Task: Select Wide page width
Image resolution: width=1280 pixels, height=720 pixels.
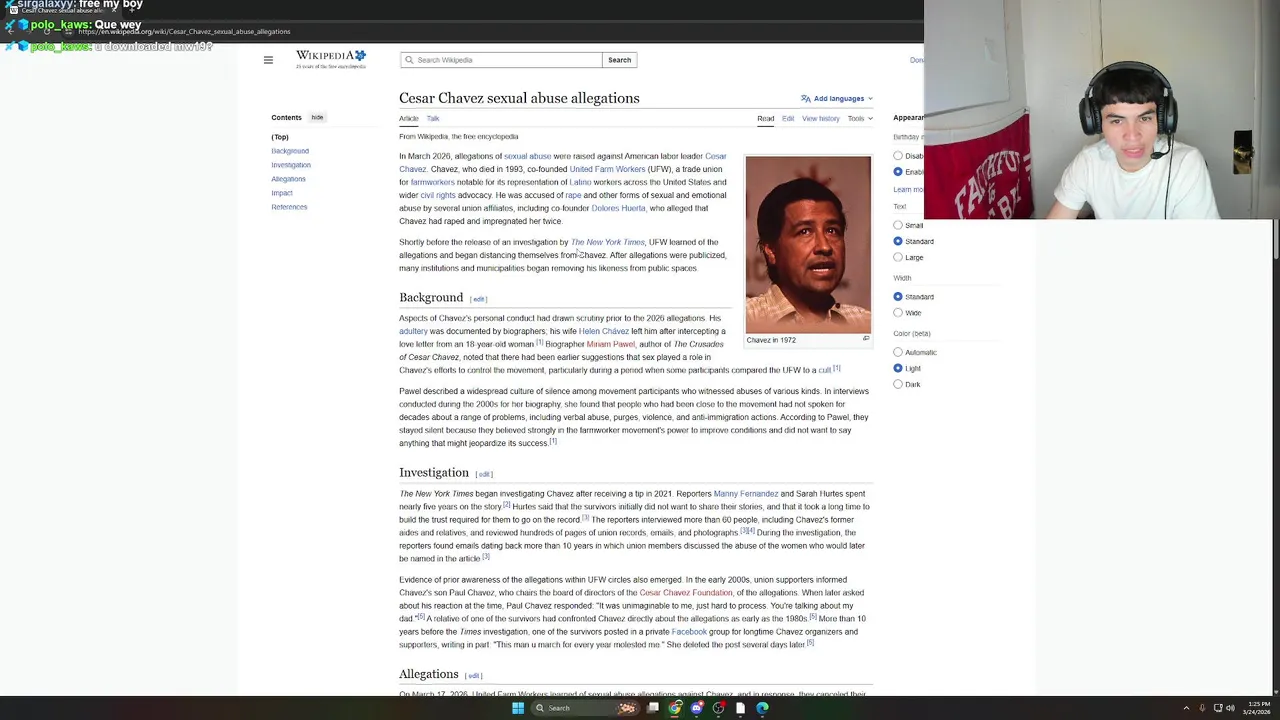Action: tap(898, 313)
